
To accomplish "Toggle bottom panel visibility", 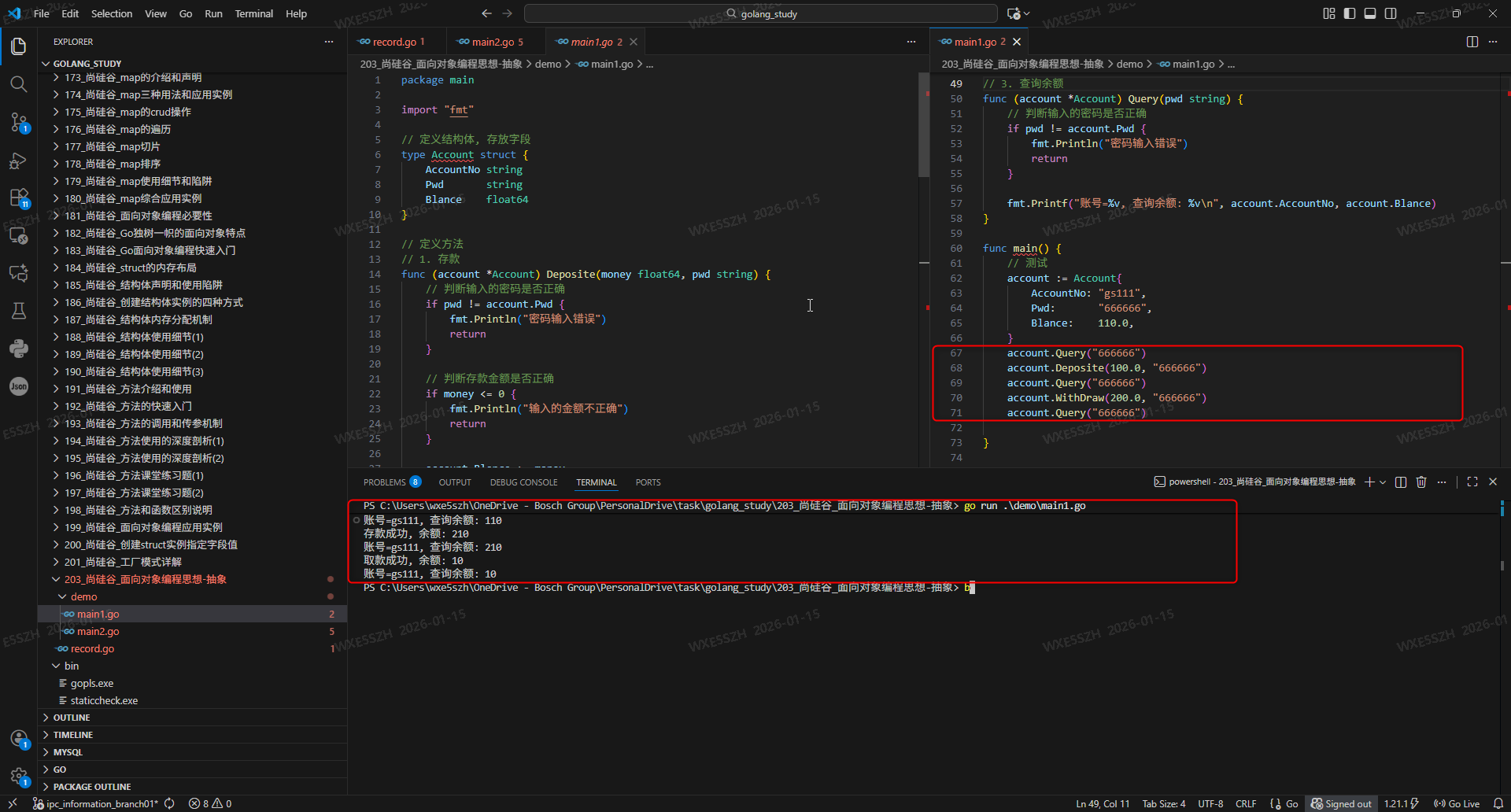I will click(x=1370, y=13).
